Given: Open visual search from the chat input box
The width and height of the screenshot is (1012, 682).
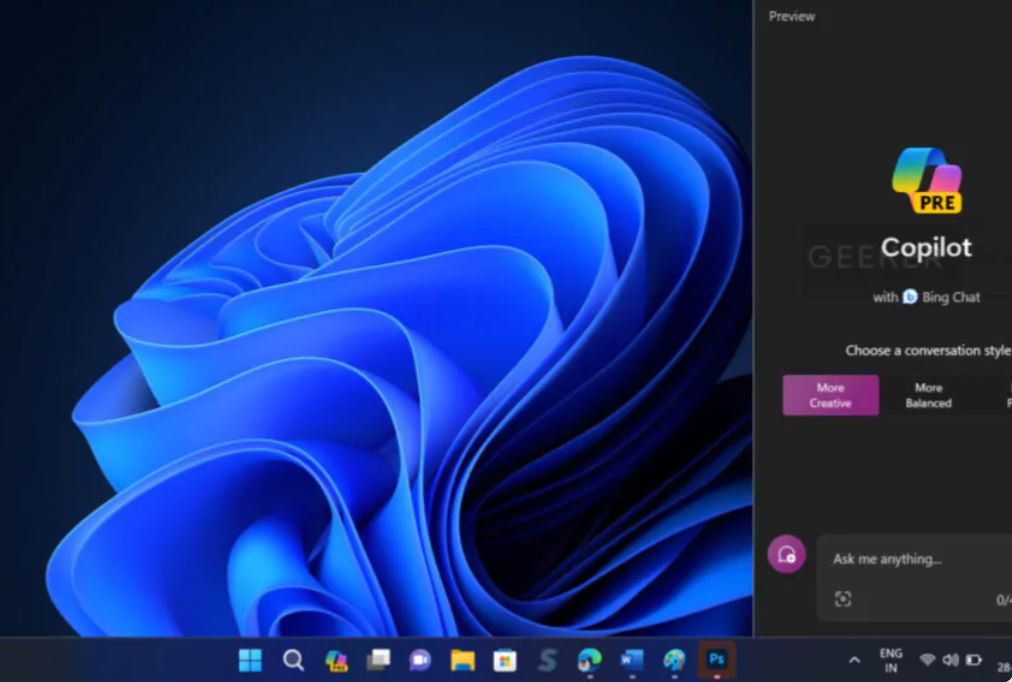Looking at the screenshot, I should (x=845, y=598).
